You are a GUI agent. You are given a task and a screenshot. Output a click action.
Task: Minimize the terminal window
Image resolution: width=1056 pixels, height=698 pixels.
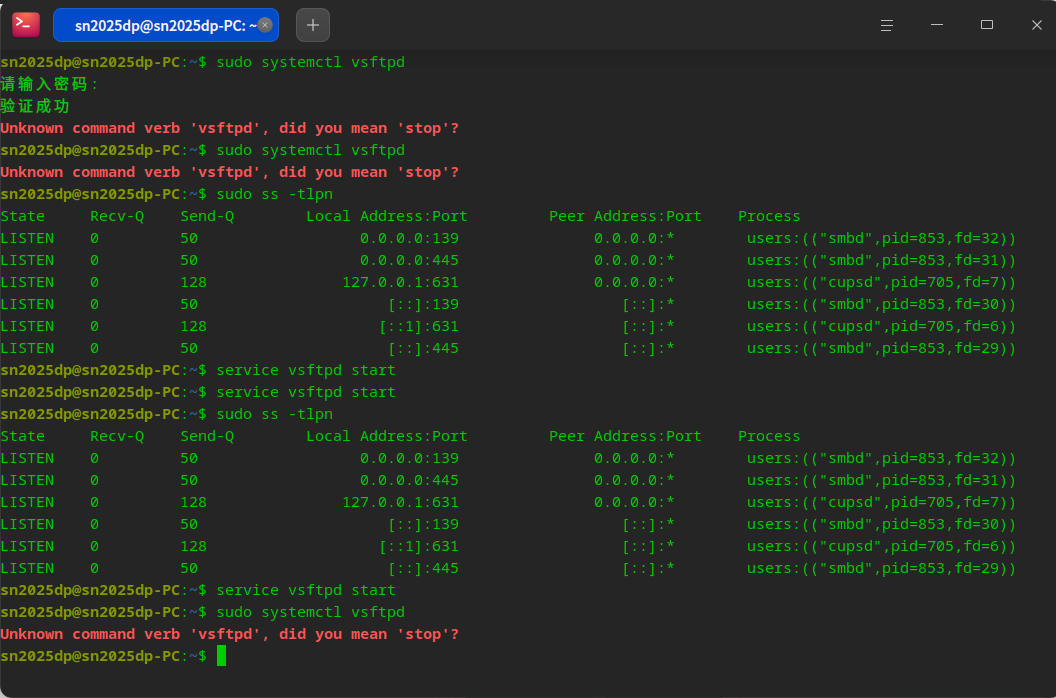(937, 25)
